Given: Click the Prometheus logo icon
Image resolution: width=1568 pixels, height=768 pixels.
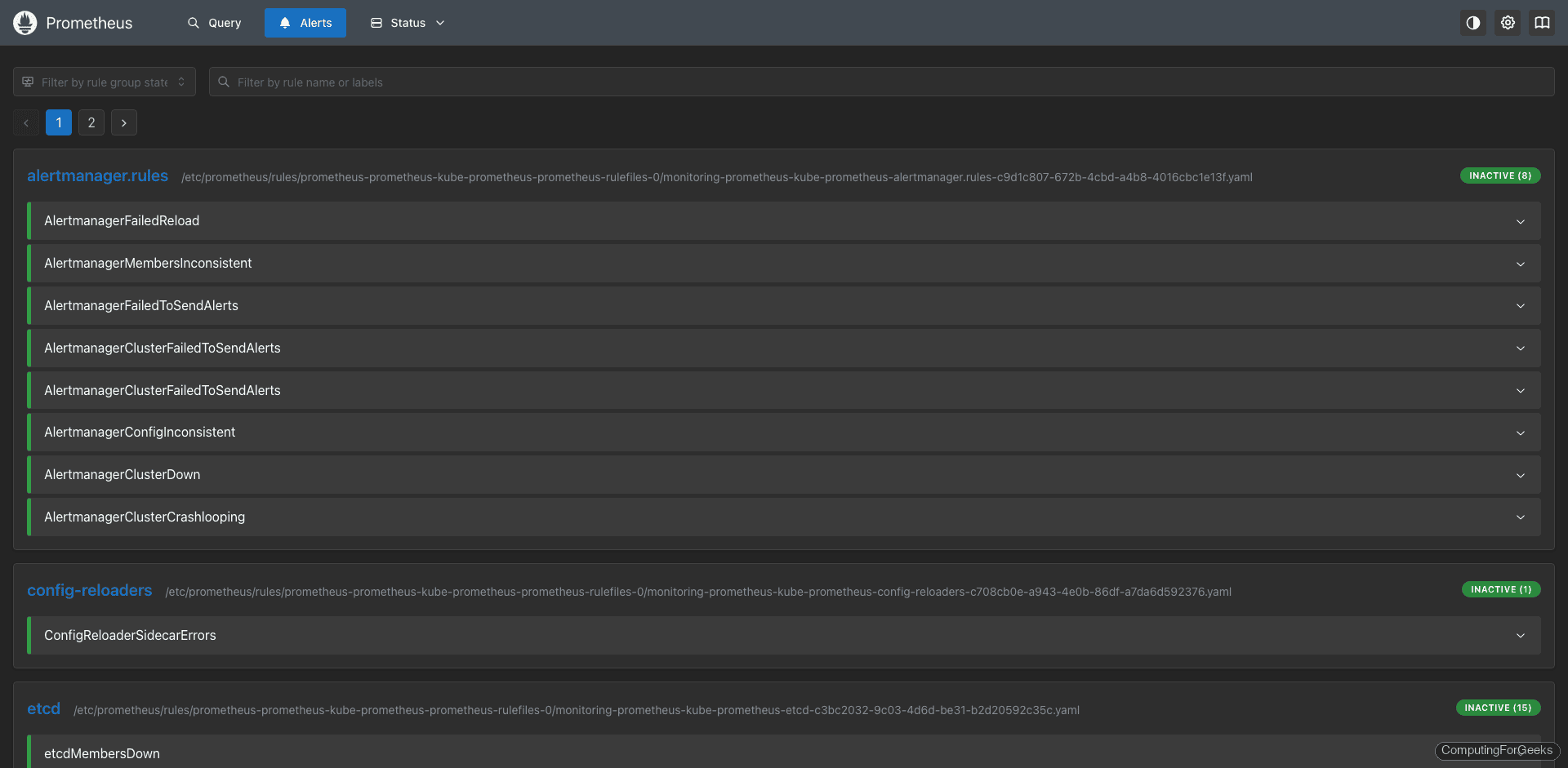Looking at the screenshot, I should pyautogui.click(x=24, y=22).
